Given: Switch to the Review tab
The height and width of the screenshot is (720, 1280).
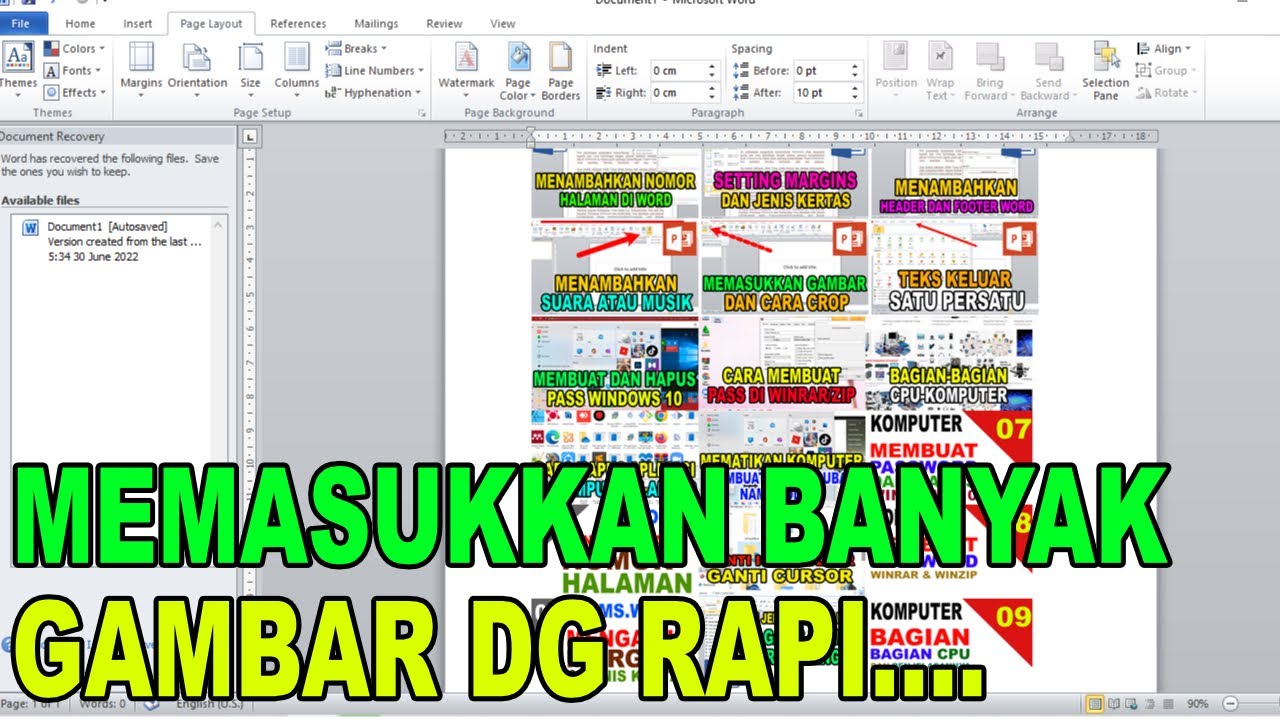Looking at the screenshot, I should tap(444, 23).
